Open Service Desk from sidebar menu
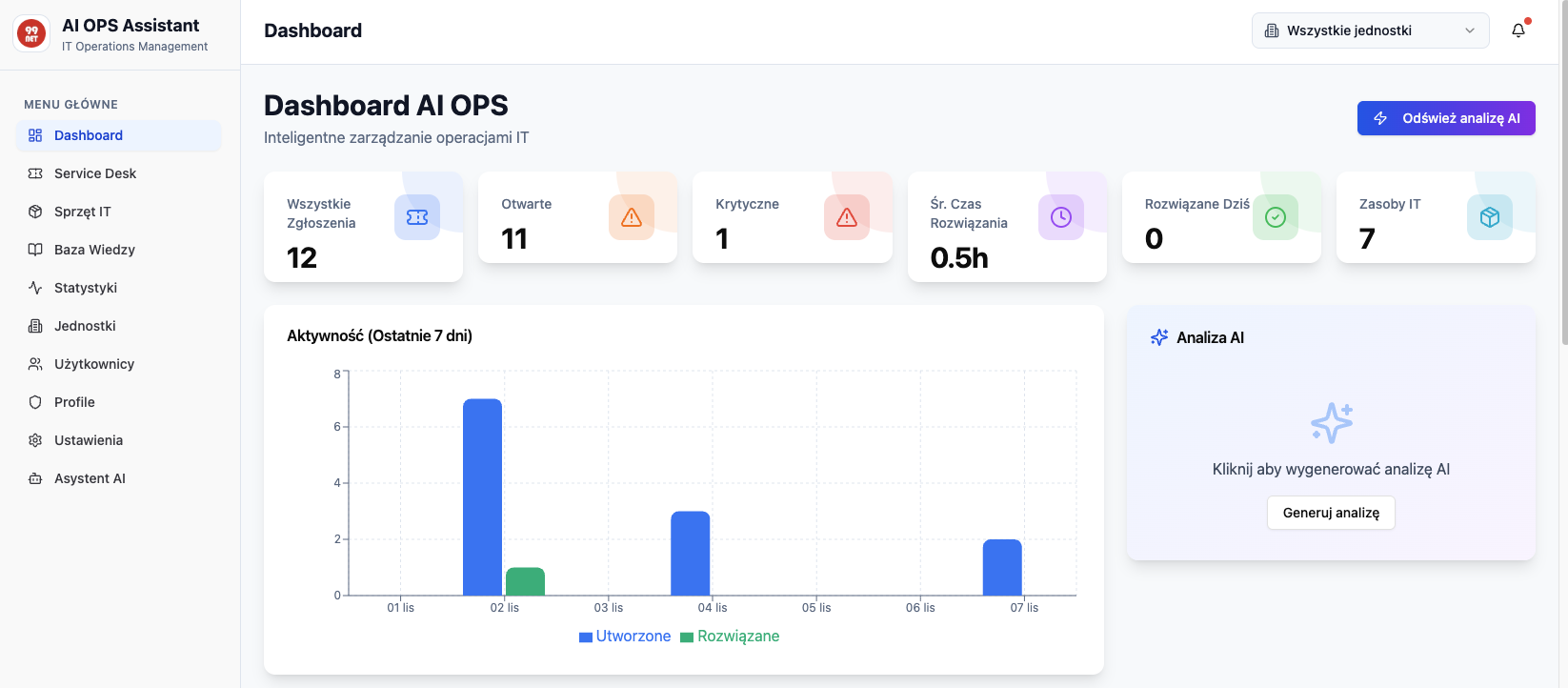Screen dimensions: 1568x688 [95, 173]
